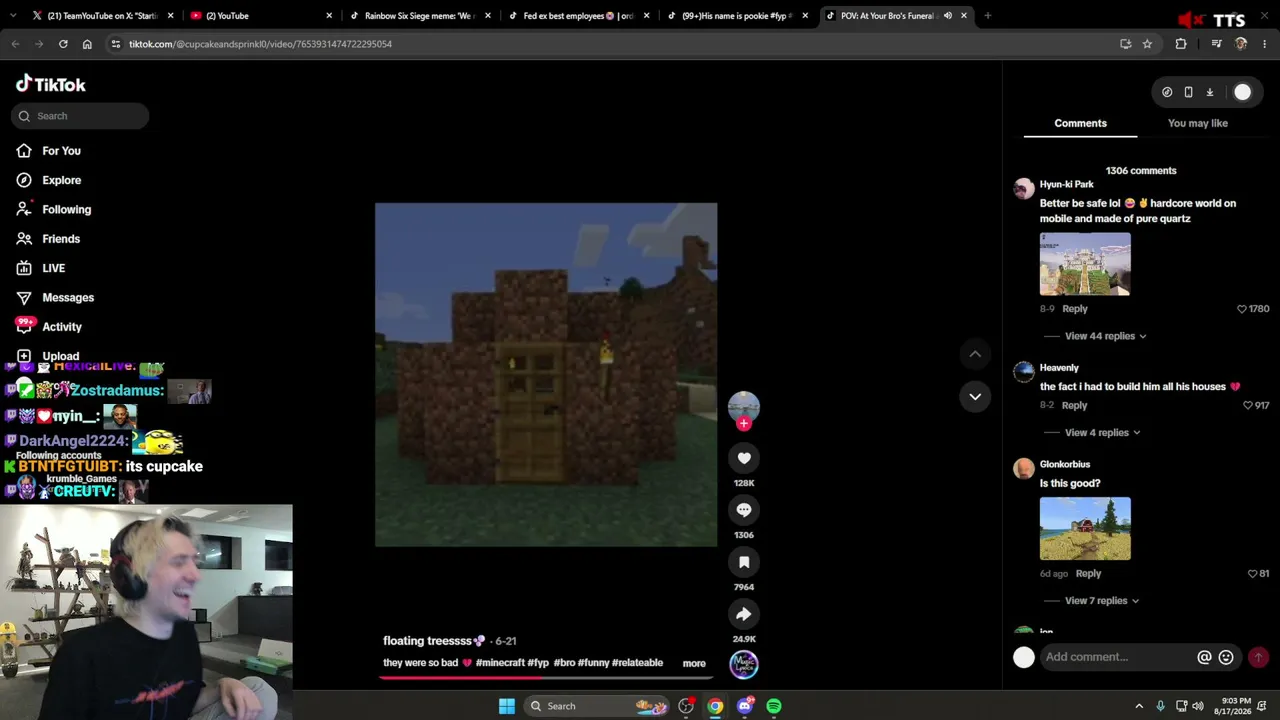
Task: Reply to Hyun-ki Park's comment
Action: [x=1075, y=309]
